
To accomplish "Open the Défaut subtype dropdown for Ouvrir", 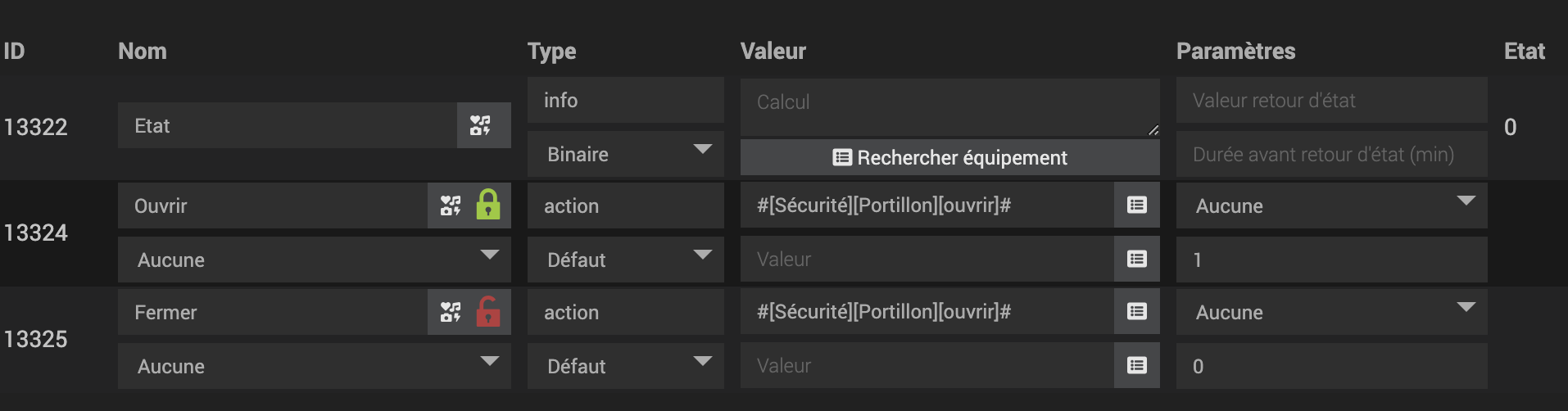I will coord(625,260).
